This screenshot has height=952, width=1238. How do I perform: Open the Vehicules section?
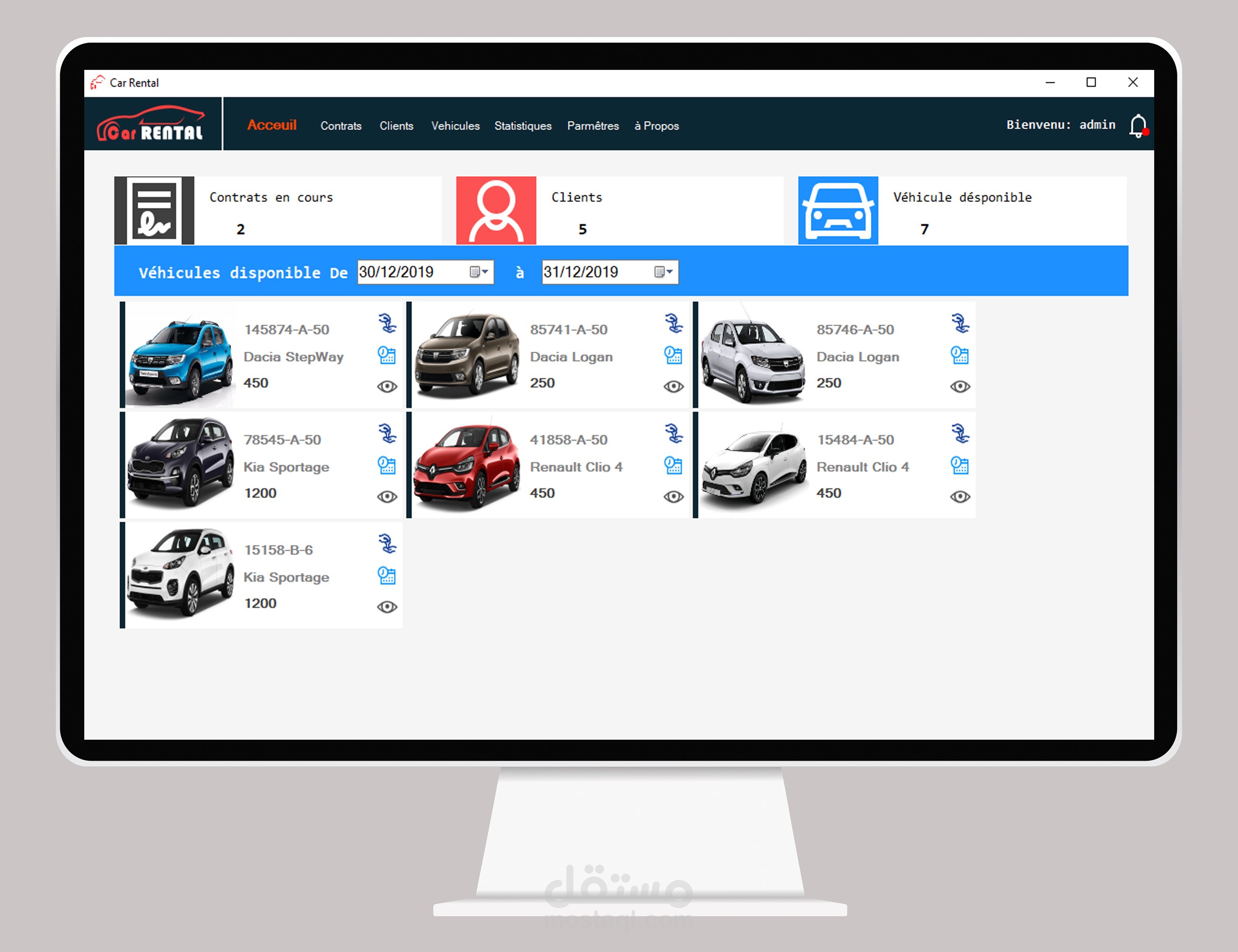(x=455, y=126)
